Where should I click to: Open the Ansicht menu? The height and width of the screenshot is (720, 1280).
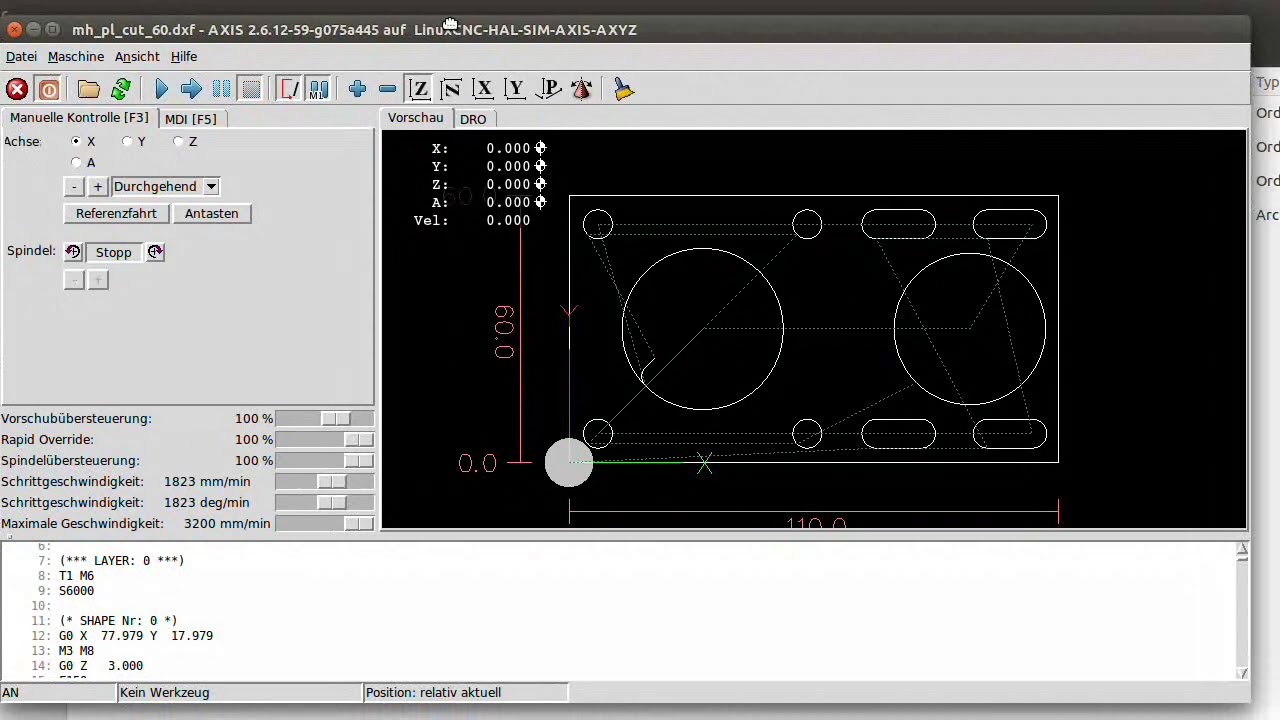click(137, 57)
